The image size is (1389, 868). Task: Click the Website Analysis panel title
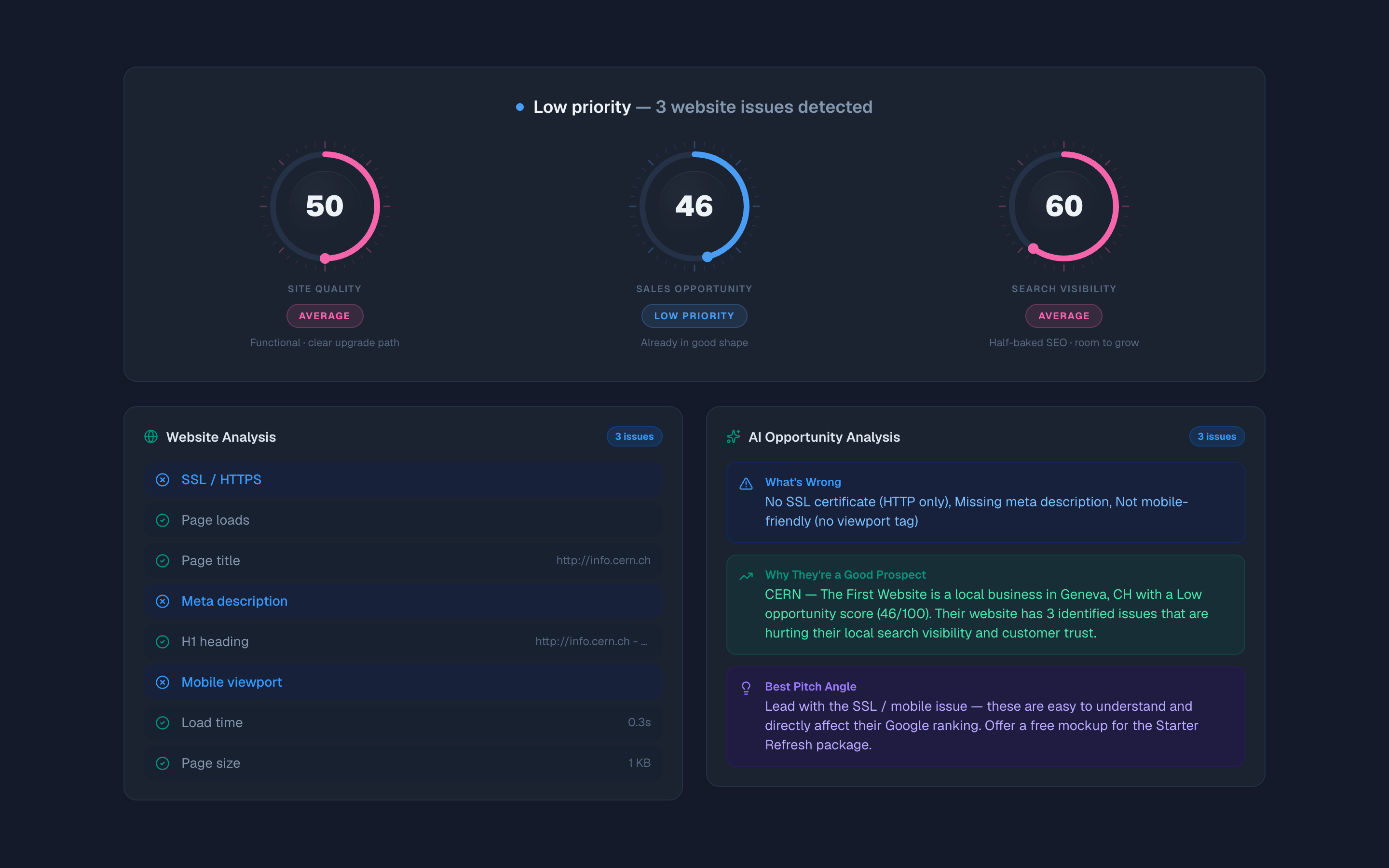point(221,437)
